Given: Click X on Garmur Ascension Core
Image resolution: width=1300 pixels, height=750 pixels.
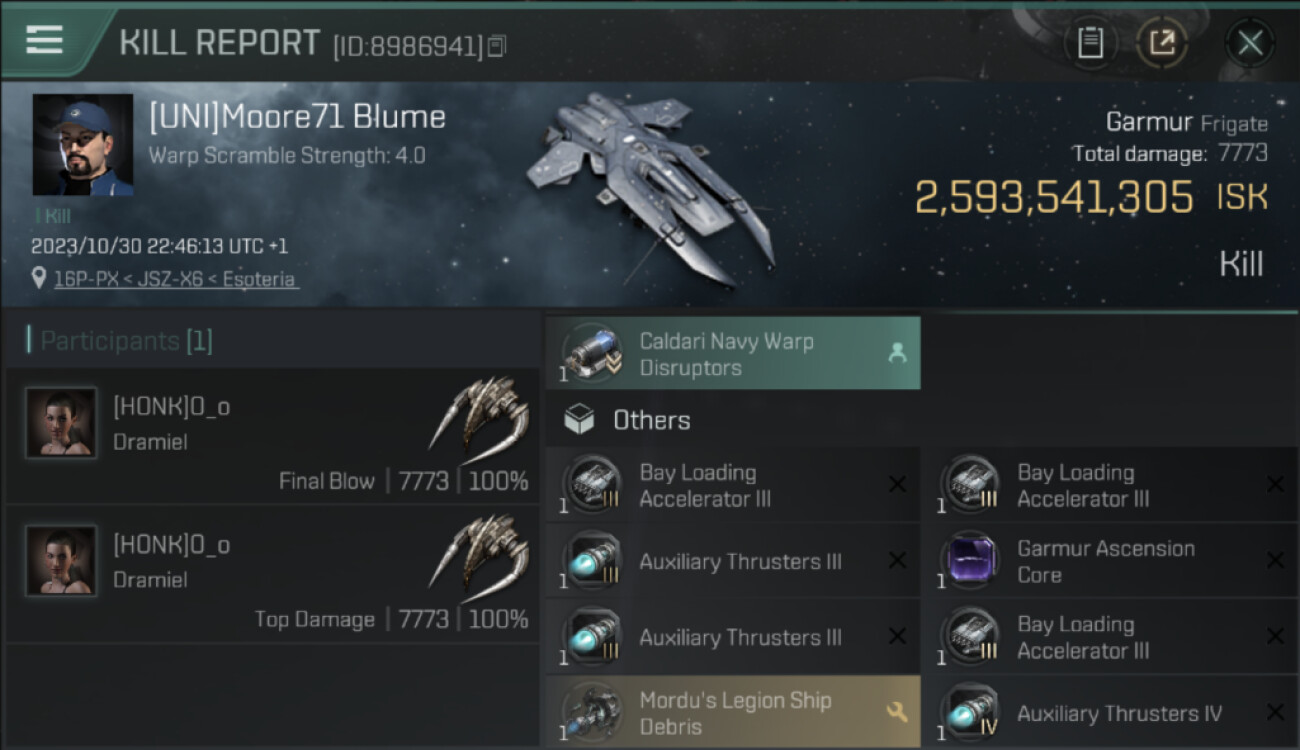Looking at the screenshot, I should pos(1275,561).
